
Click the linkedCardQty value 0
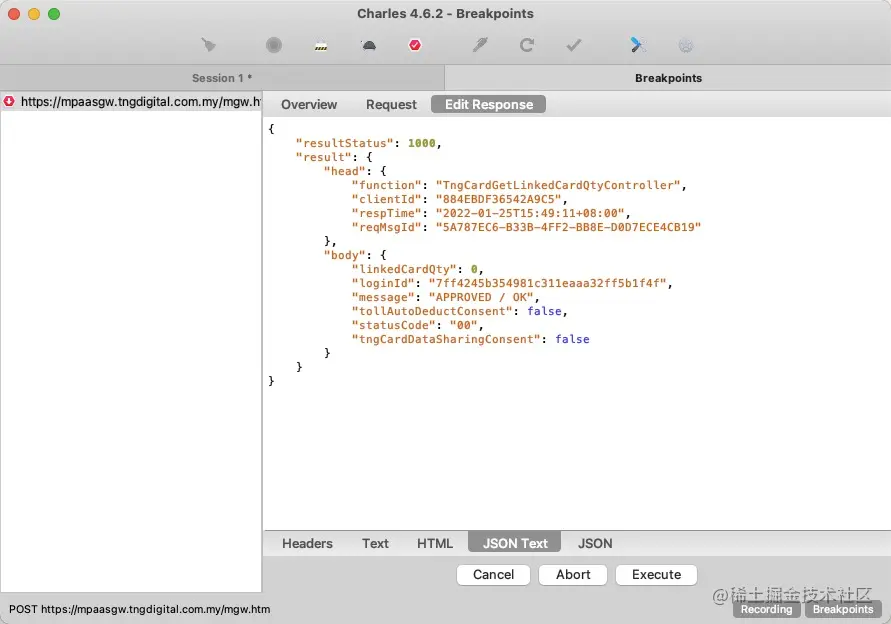(x=474, y=269)
